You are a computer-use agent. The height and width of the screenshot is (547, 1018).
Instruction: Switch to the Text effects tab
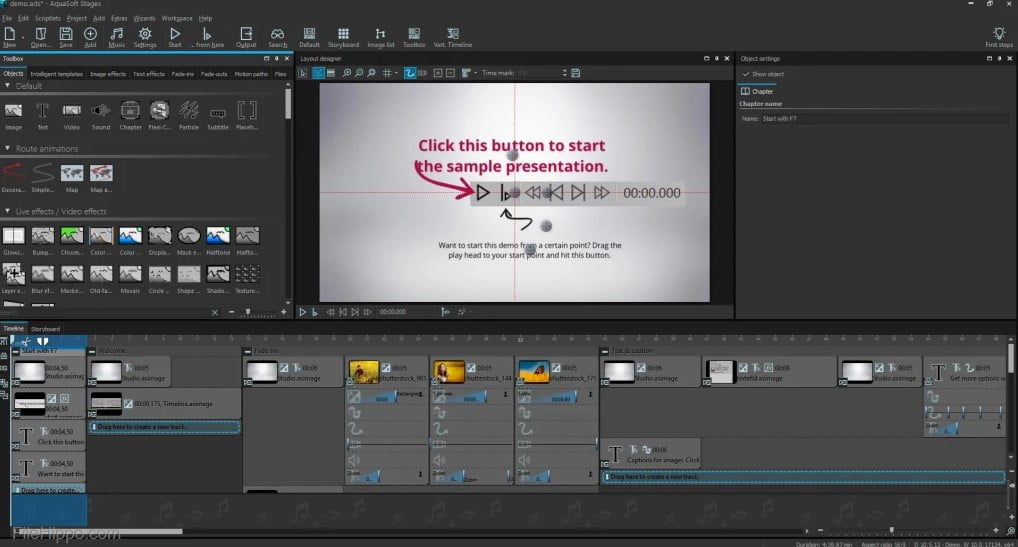[x=149, y=74]
